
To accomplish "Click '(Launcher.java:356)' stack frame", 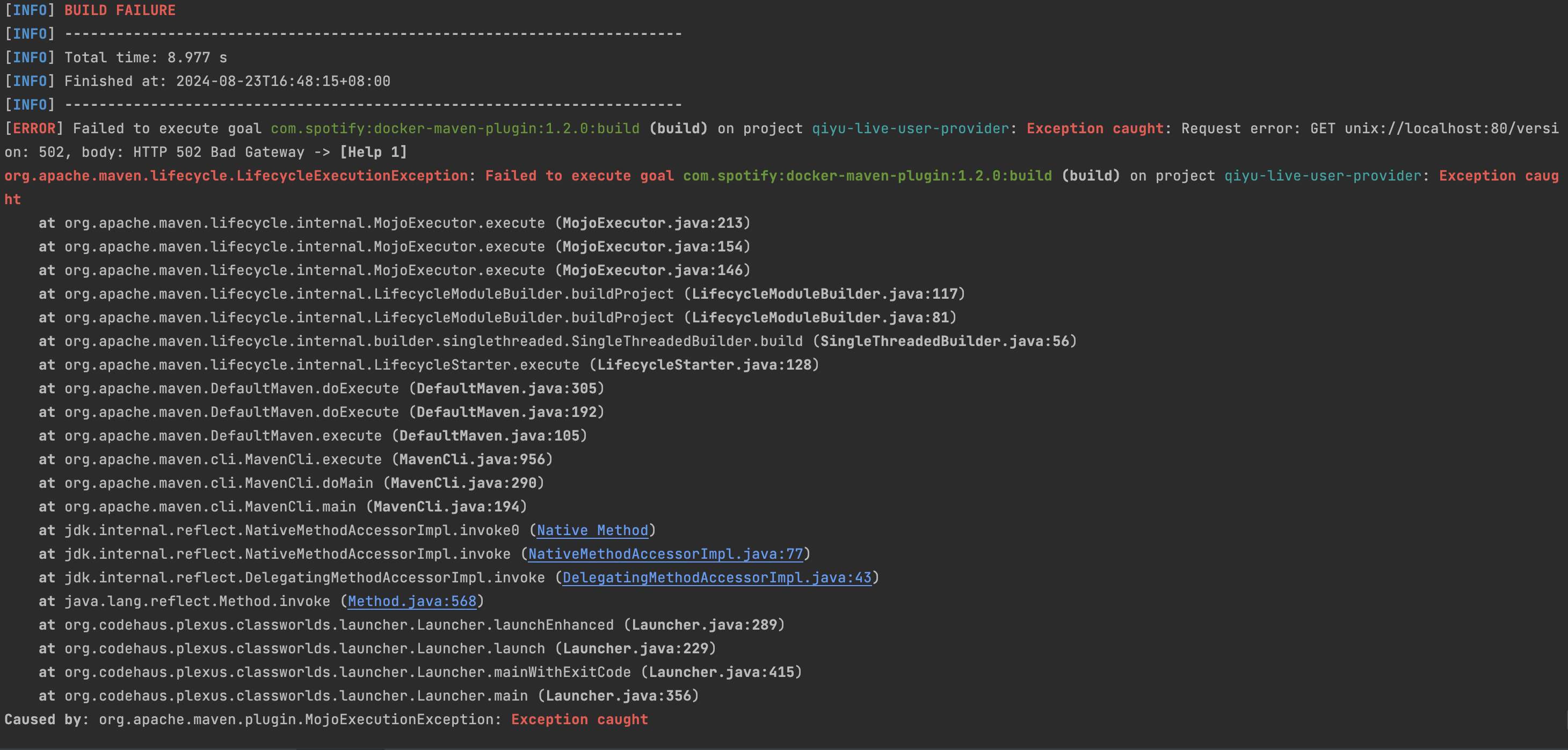I will pos(619,696).
